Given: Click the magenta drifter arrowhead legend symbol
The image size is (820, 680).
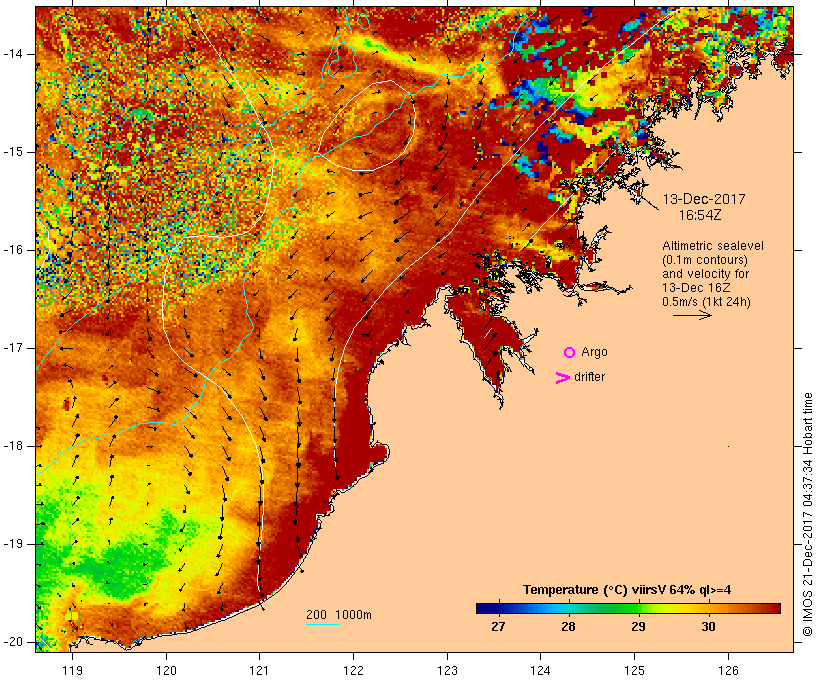Looking at the screenshot, I should [563, 378].
